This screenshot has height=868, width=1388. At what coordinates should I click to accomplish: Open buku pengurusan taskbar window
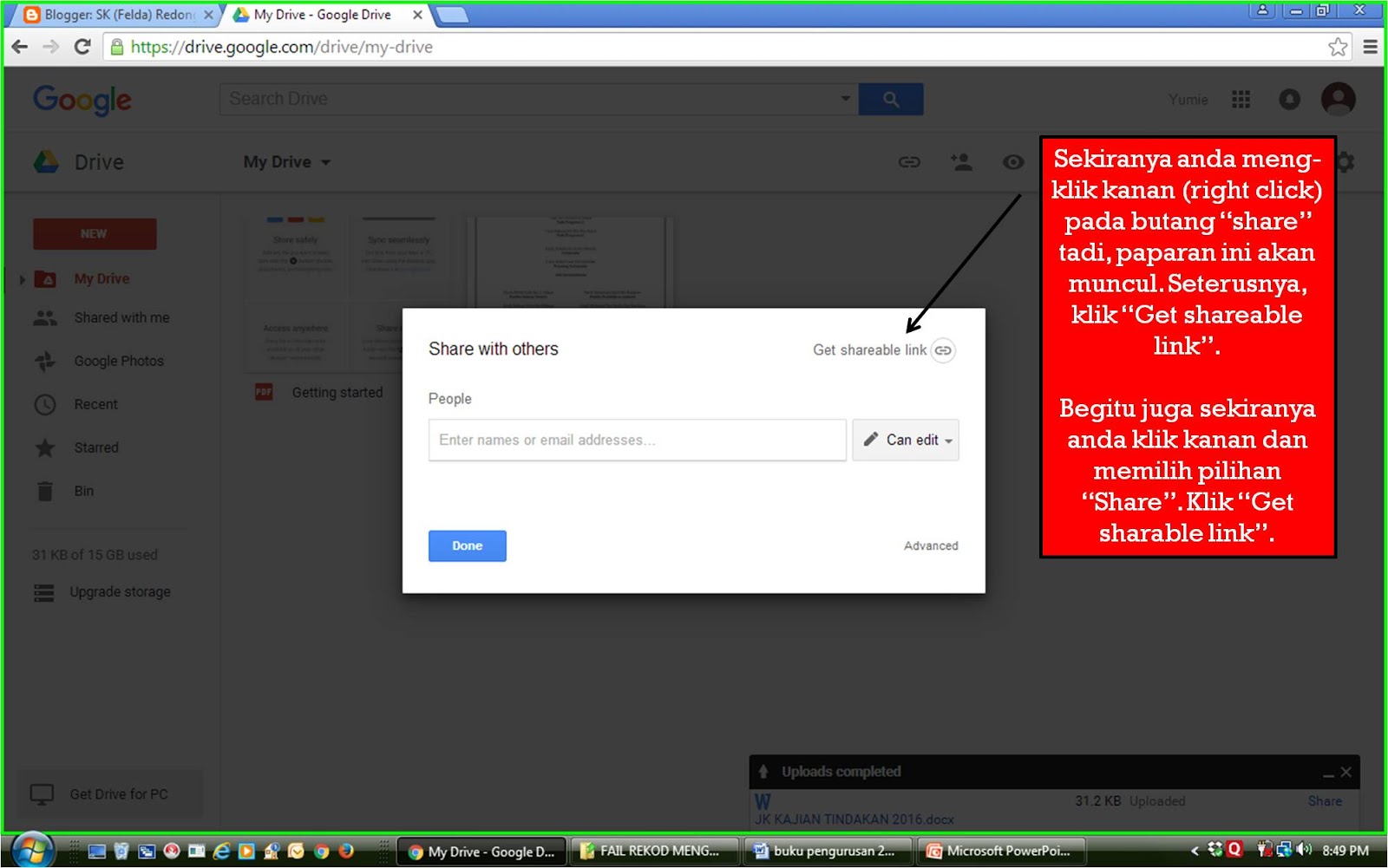pyautogui.click(x=828, y=852)
